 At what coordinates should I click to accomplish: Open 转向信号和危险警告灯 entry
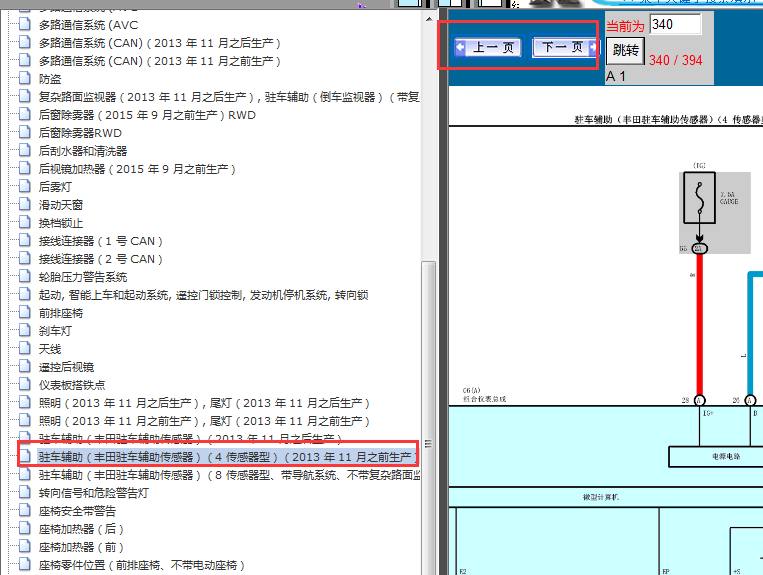[94, 493]
